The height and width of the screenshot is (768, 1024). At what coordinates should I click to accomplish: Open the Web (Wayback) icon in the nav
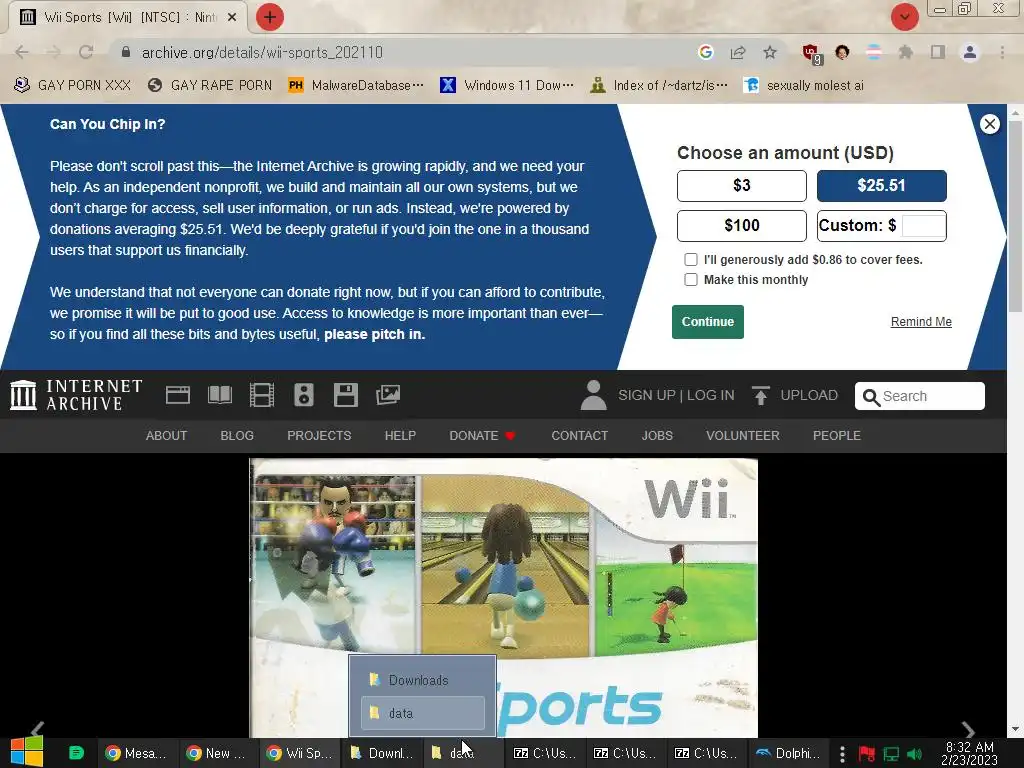[178, 395]
